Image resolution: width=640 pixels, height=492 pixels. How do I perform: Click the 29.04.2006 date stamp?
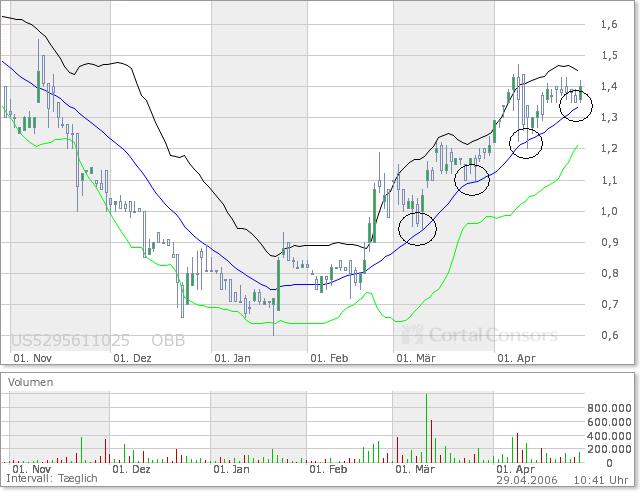point(536,481)
